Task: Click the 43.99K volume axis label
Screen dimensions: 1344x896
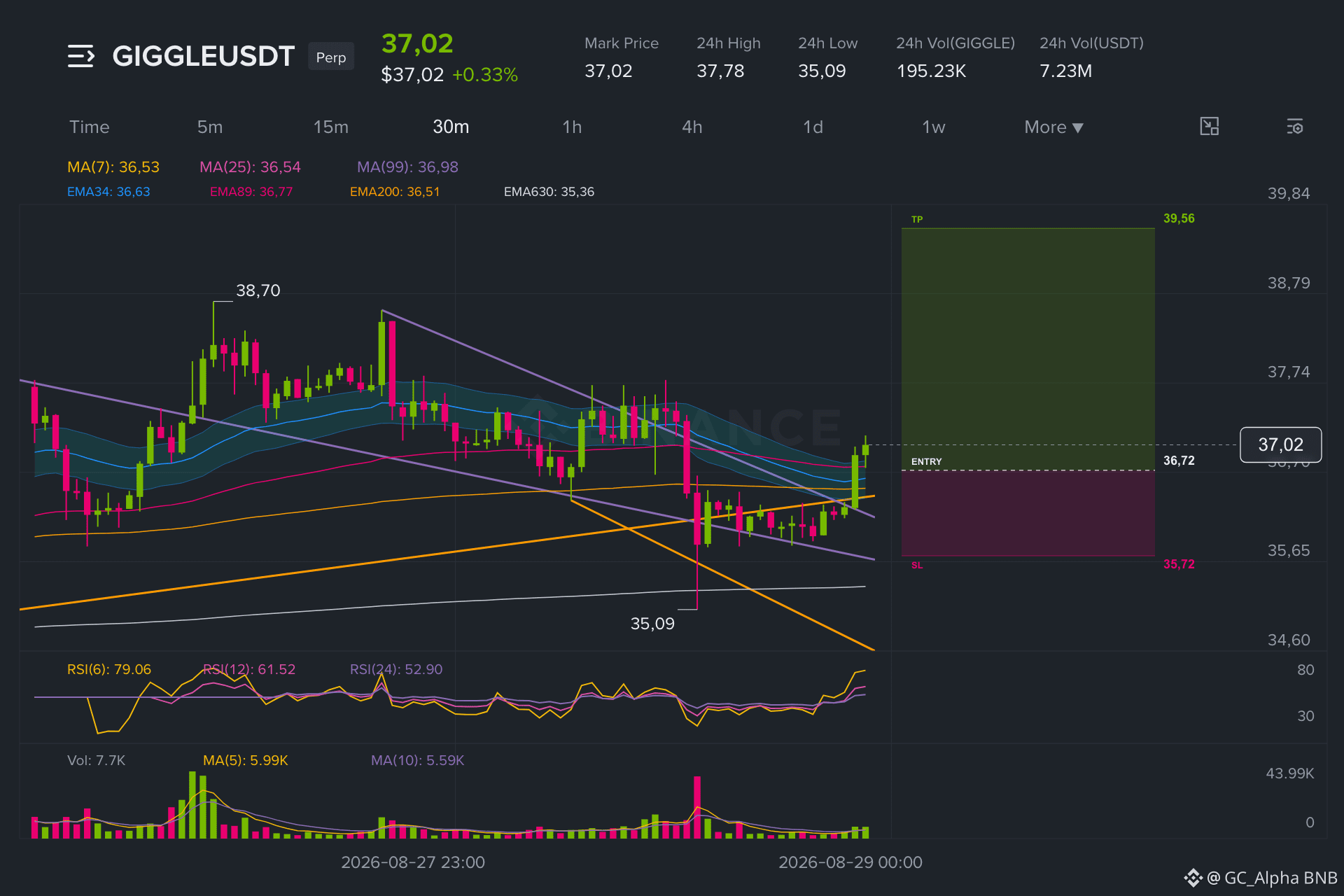Action: click(1290, 773)
